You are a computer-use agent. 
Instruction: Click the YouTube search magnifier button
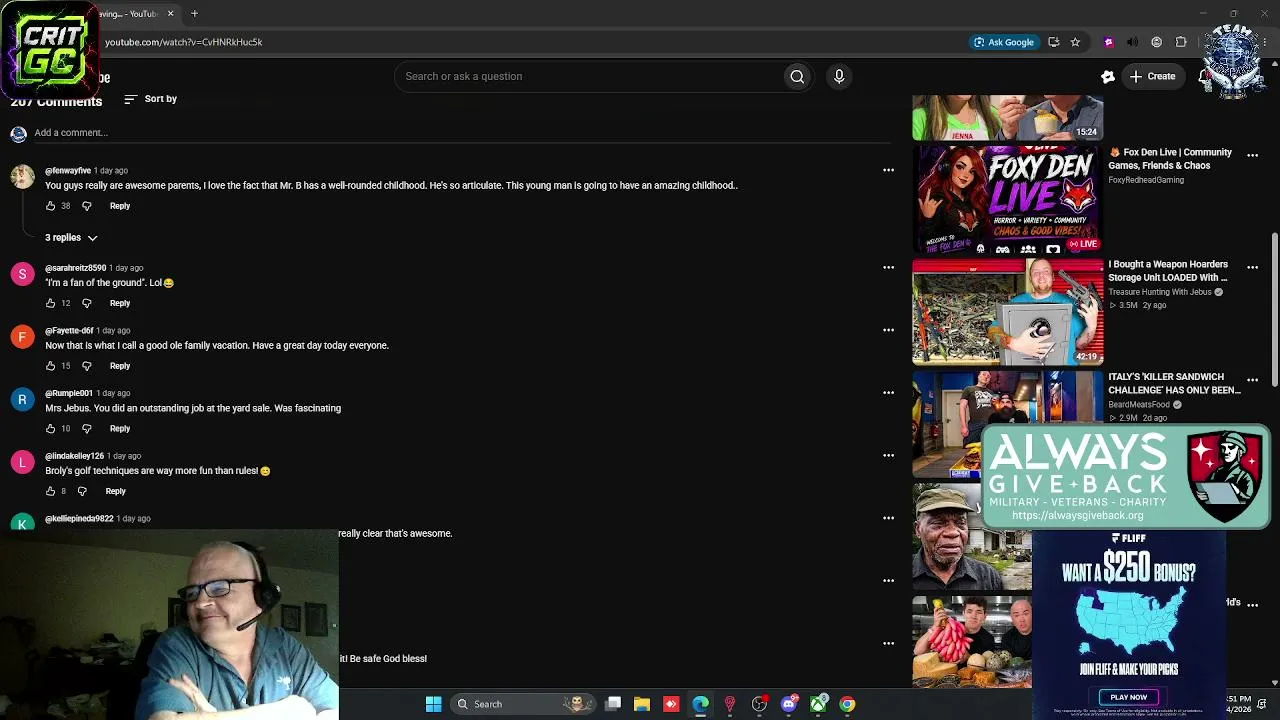[x=797, y=76]
